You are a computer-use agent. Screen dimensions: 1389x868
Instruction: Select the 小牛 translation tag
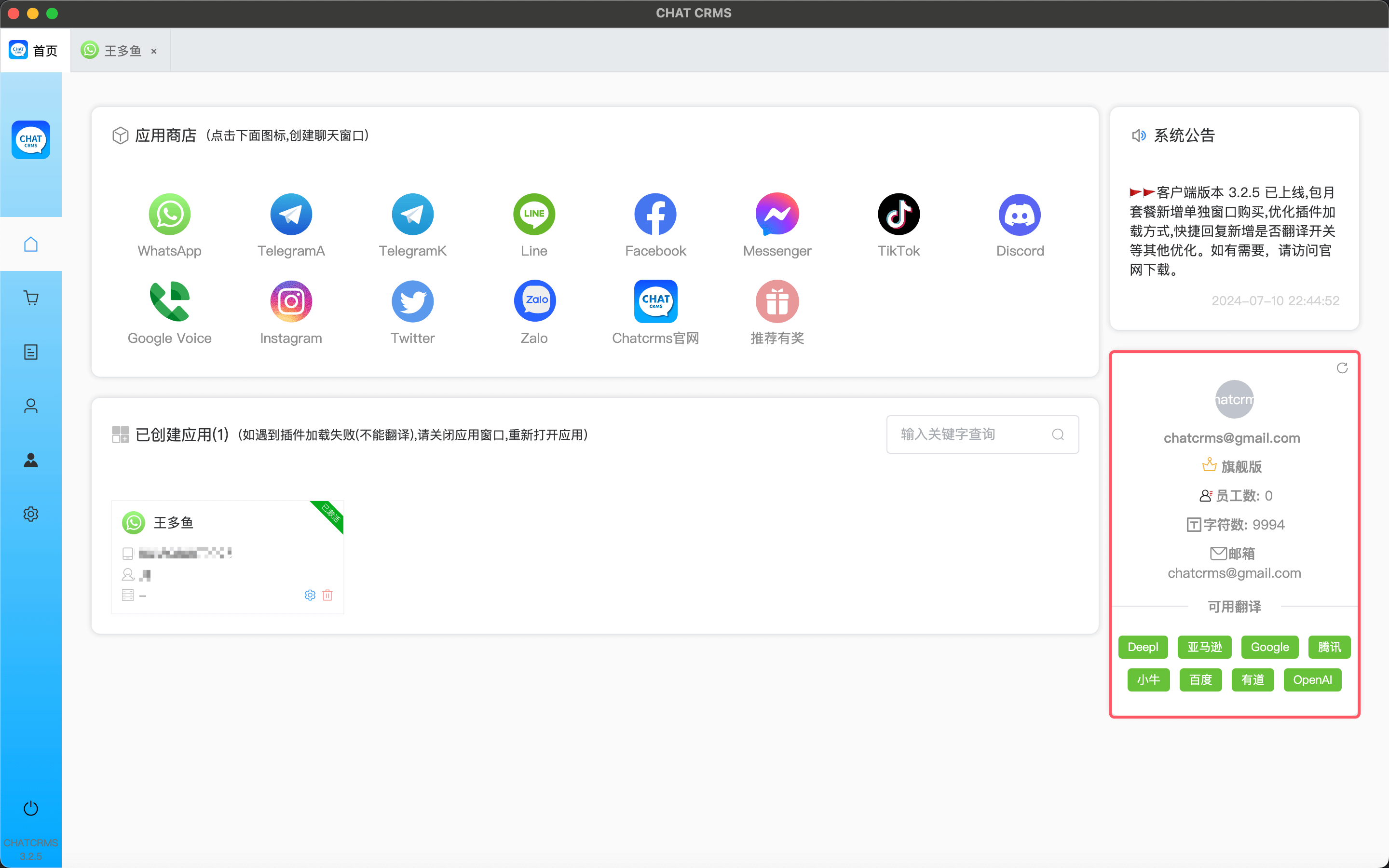tap(1148, 680)
